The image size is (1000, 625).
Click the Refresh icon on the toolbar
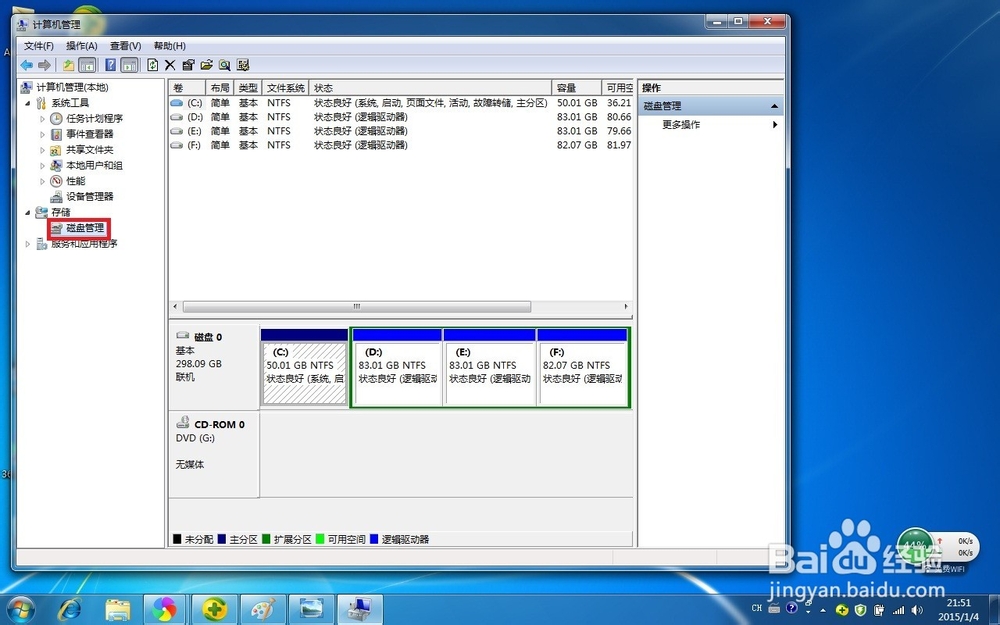[152, 64]
